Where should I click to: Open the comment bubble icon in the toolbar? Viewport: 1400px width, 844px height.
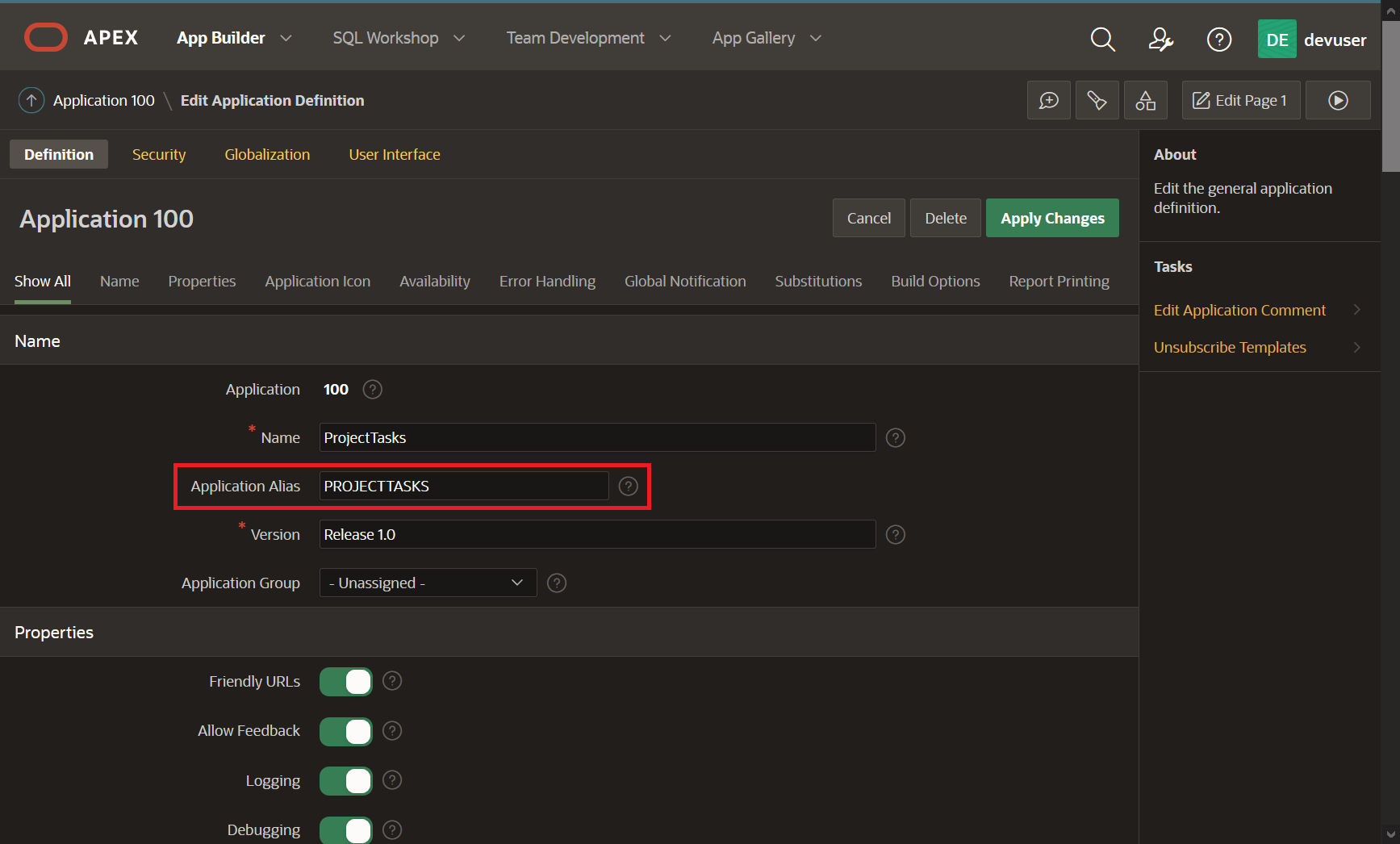1048,100
